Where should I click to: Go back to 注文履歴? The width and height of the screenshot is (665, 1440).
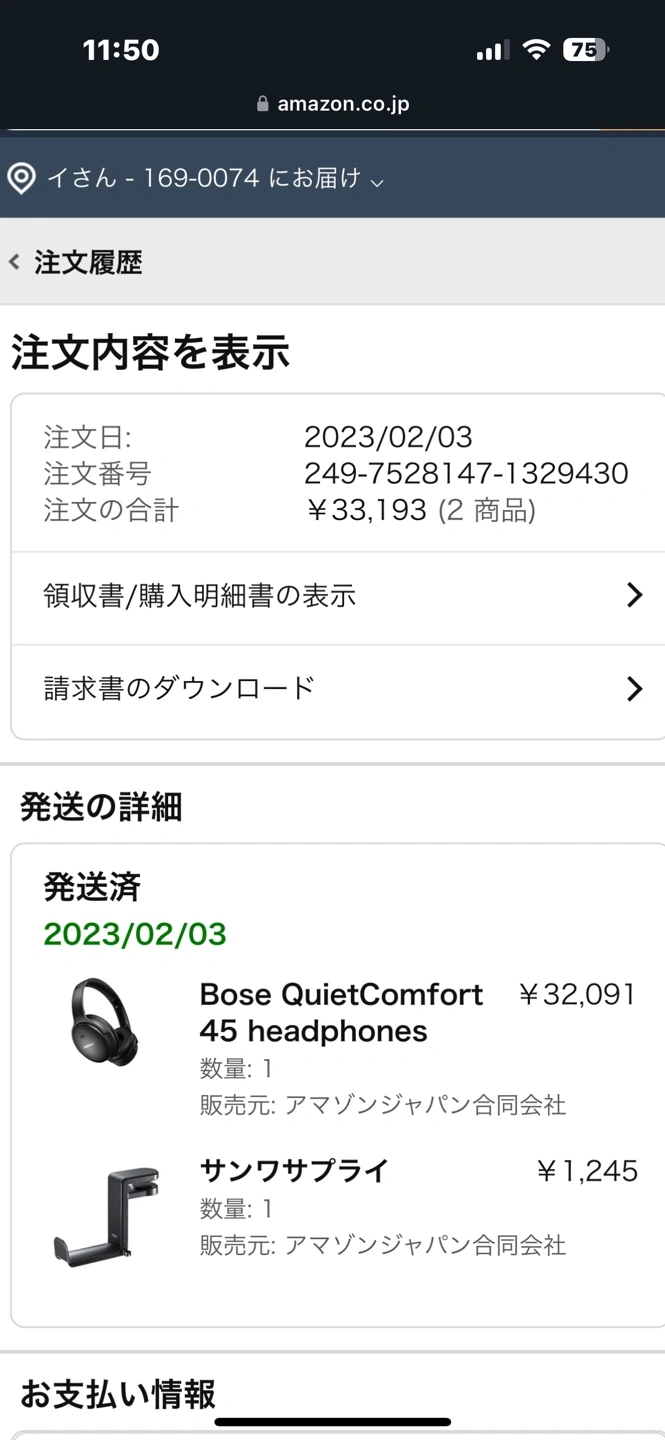(x=88, y=262)
